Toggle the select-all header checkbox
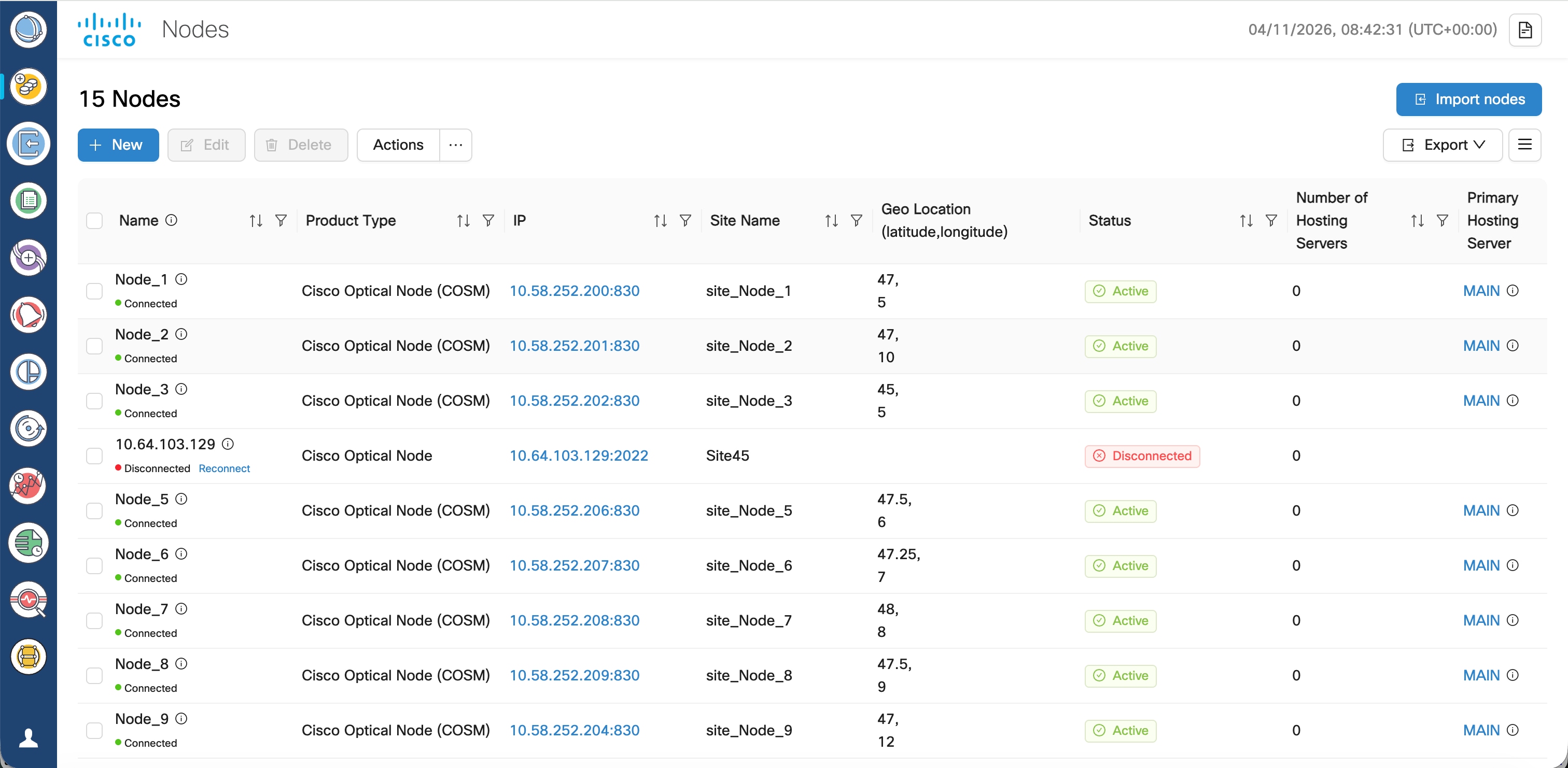Viewport: 1568px width, 768px height. click(x=94, y=220)
